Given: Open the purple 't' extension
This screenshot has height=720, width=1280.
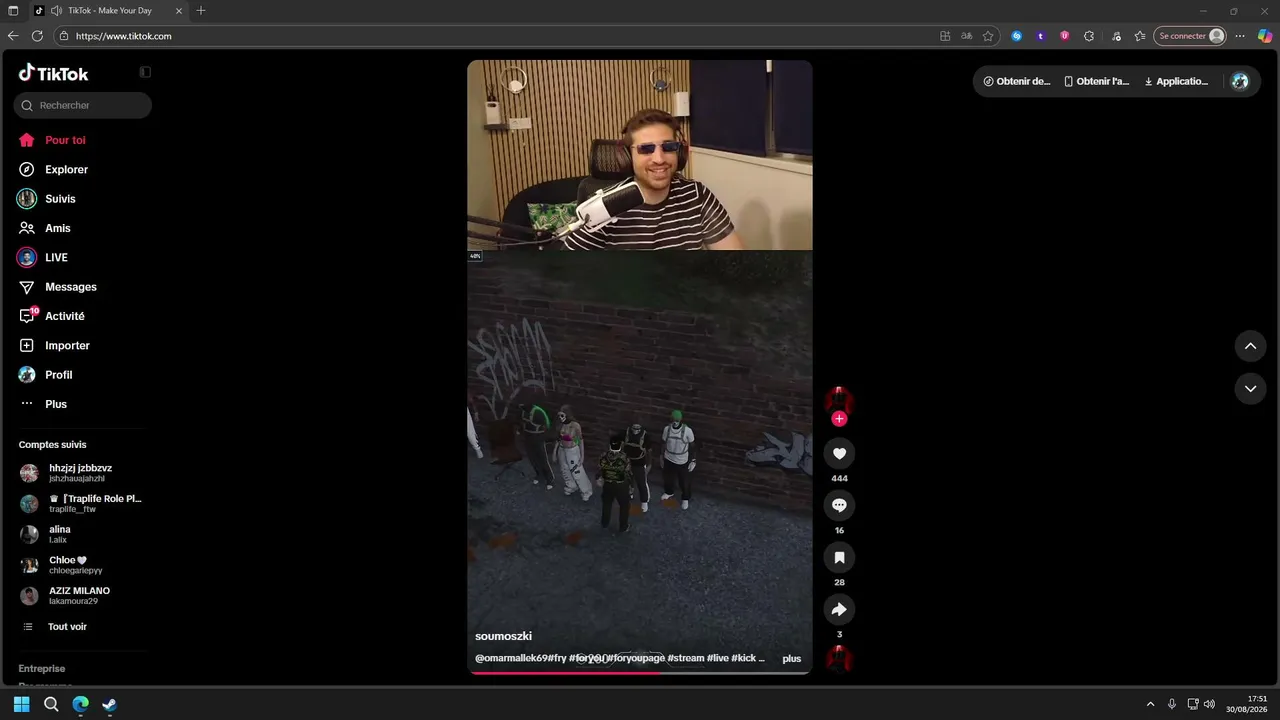Looking at the screenshot, I should (x=1041, y=36).
